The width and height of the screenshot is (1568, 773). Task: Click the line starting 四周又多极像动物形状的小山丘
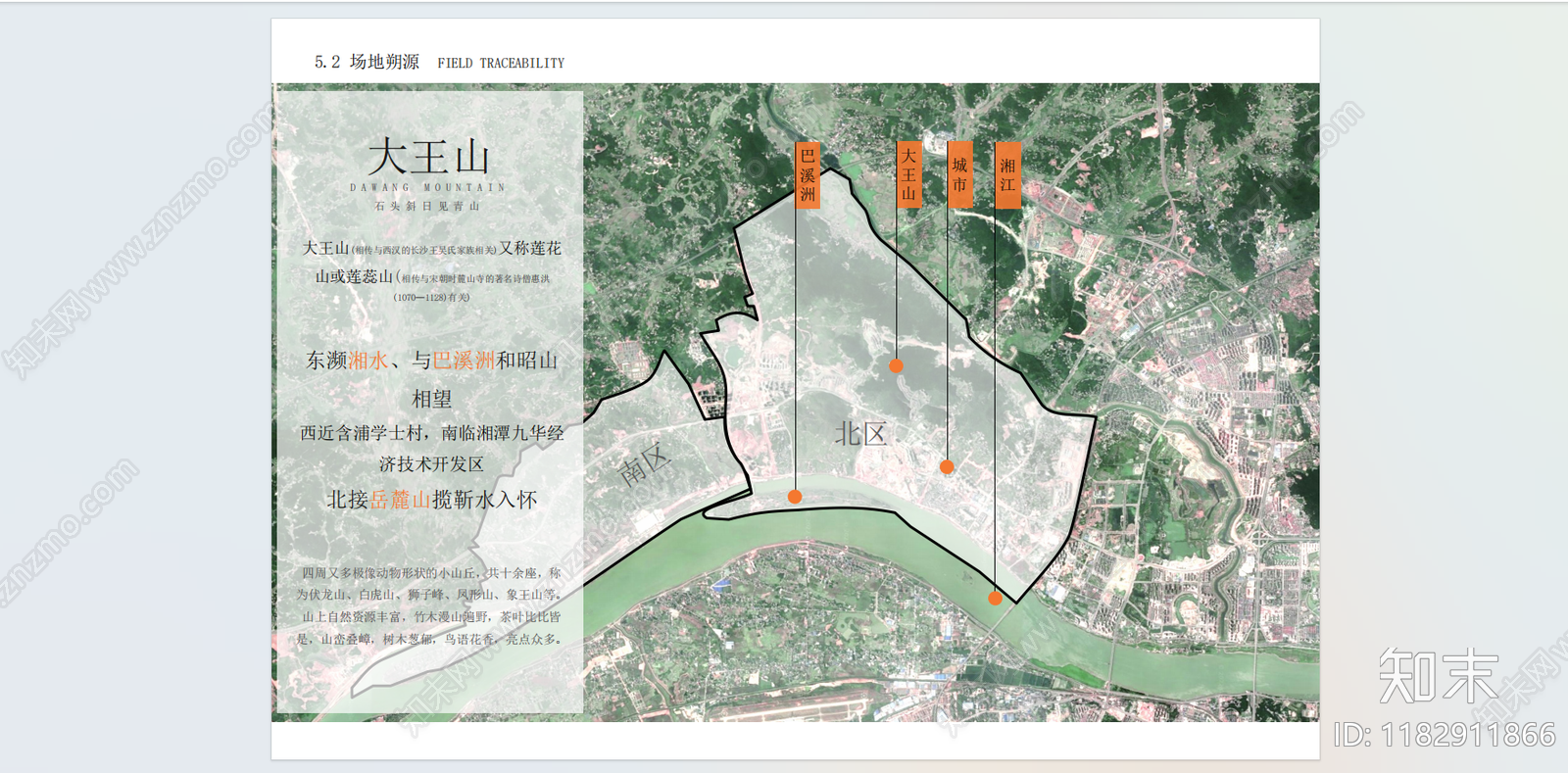[431, 573]
